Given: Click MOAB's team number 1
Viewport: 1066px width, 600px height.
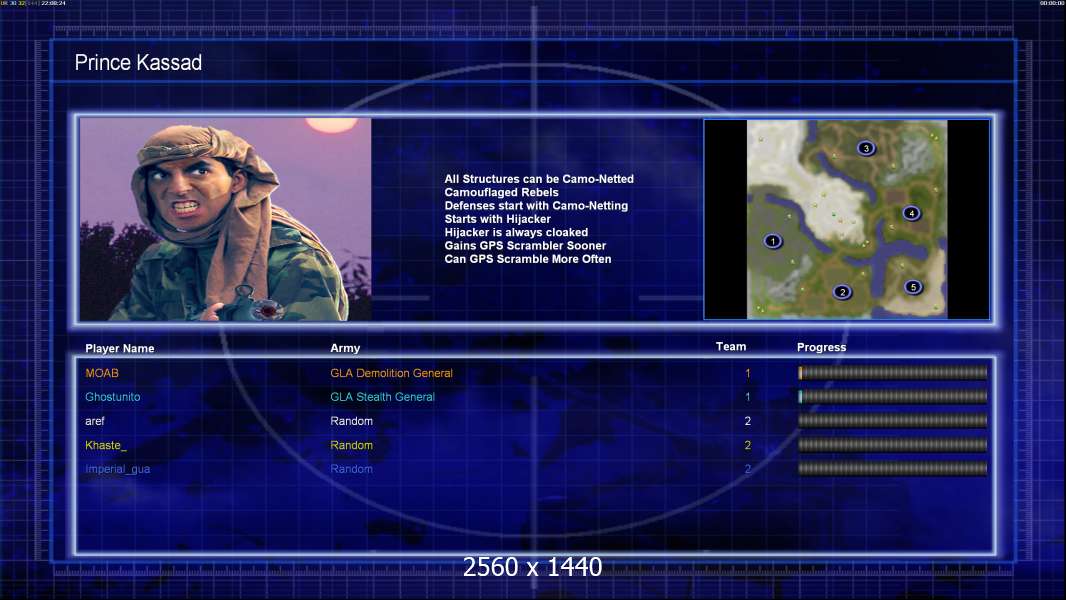Looking at the screenshot, I should pyautogui.click(x=748, y=373).
